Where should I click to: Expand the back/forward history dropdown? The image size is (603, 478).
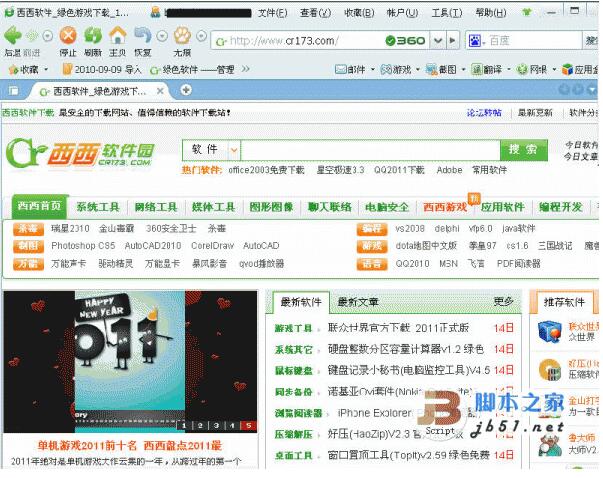(48, 36)
